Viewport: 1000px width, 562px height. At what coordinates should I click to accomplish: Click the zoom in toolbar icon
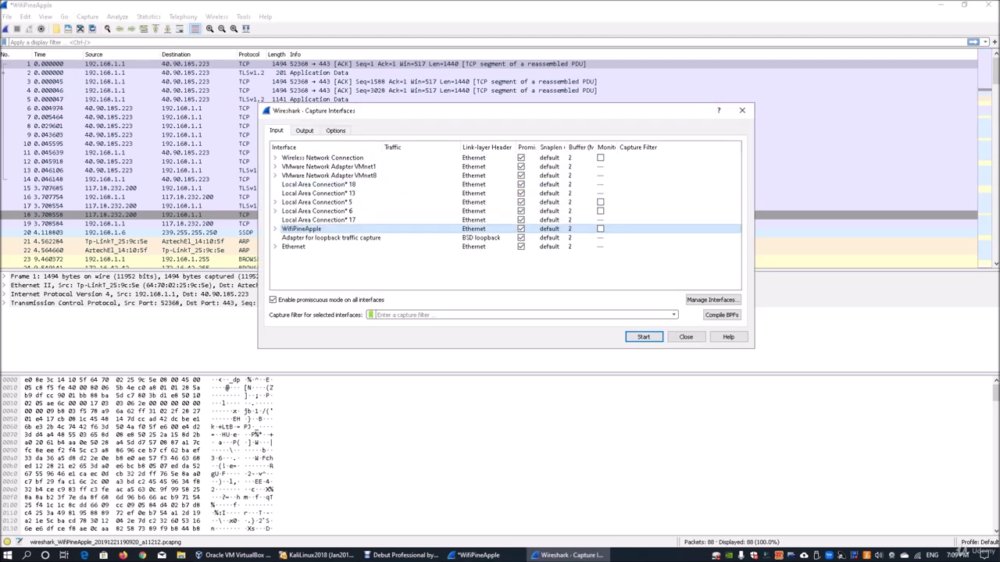[210, 29]
